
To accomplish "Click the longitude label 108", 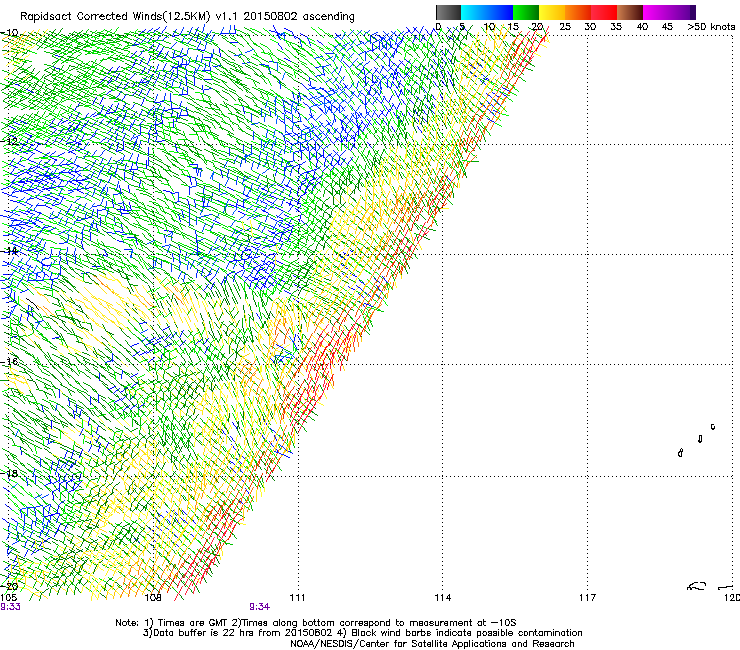I will [x=152, y=598].
